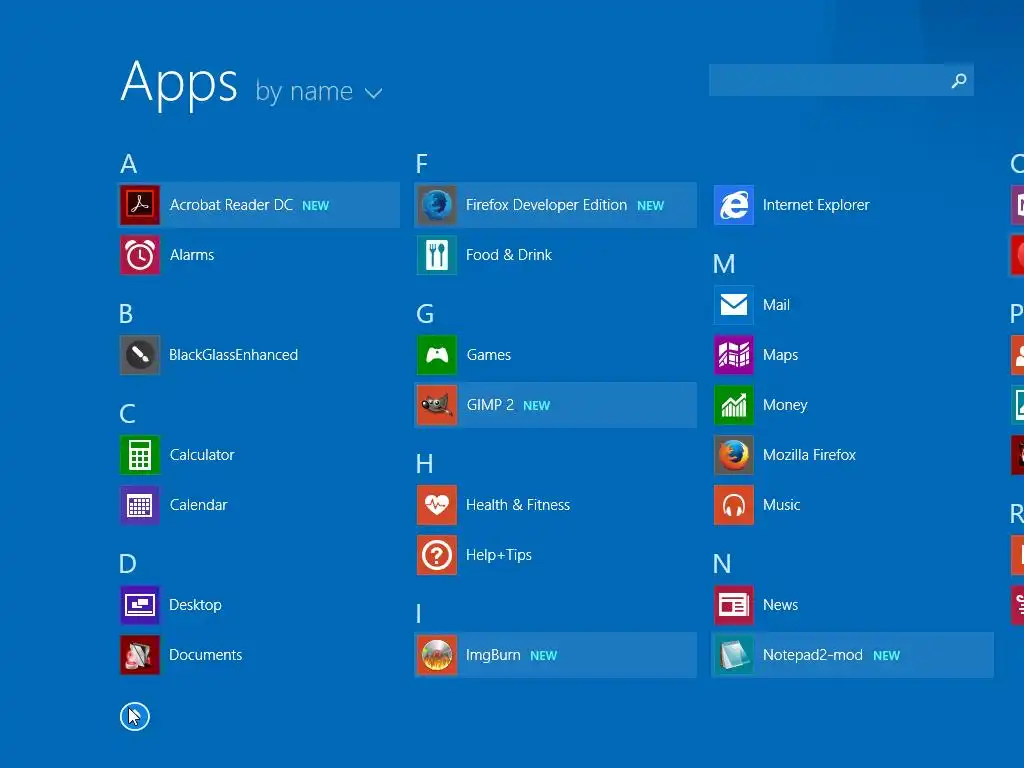Open the Desktop tile icon
Viewport: 1024px width, 768px height.
coord(140,605)
